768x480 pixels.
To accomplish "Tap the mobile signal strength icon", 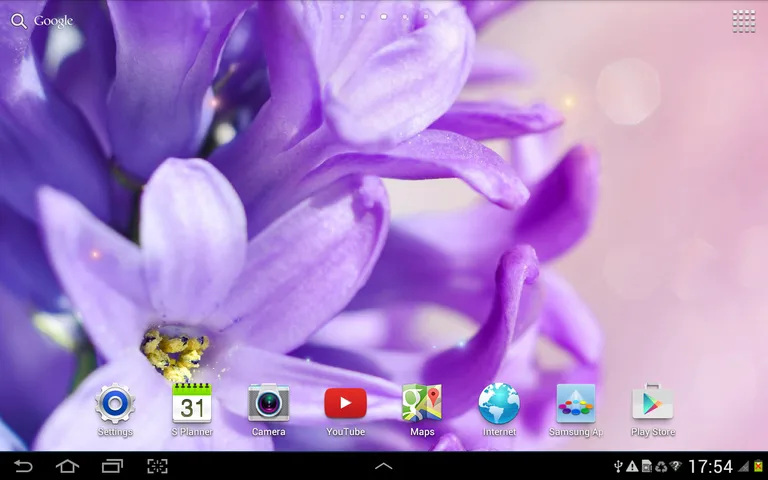I will coord(744,466).
